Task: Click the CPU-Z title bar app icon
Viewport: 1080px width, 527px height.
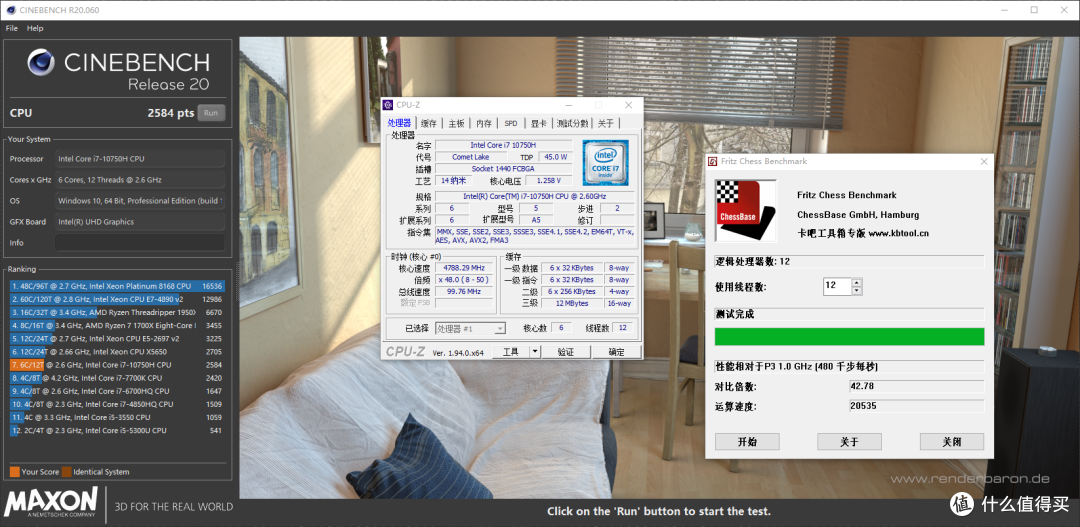Action: click(x=388, y=105)
